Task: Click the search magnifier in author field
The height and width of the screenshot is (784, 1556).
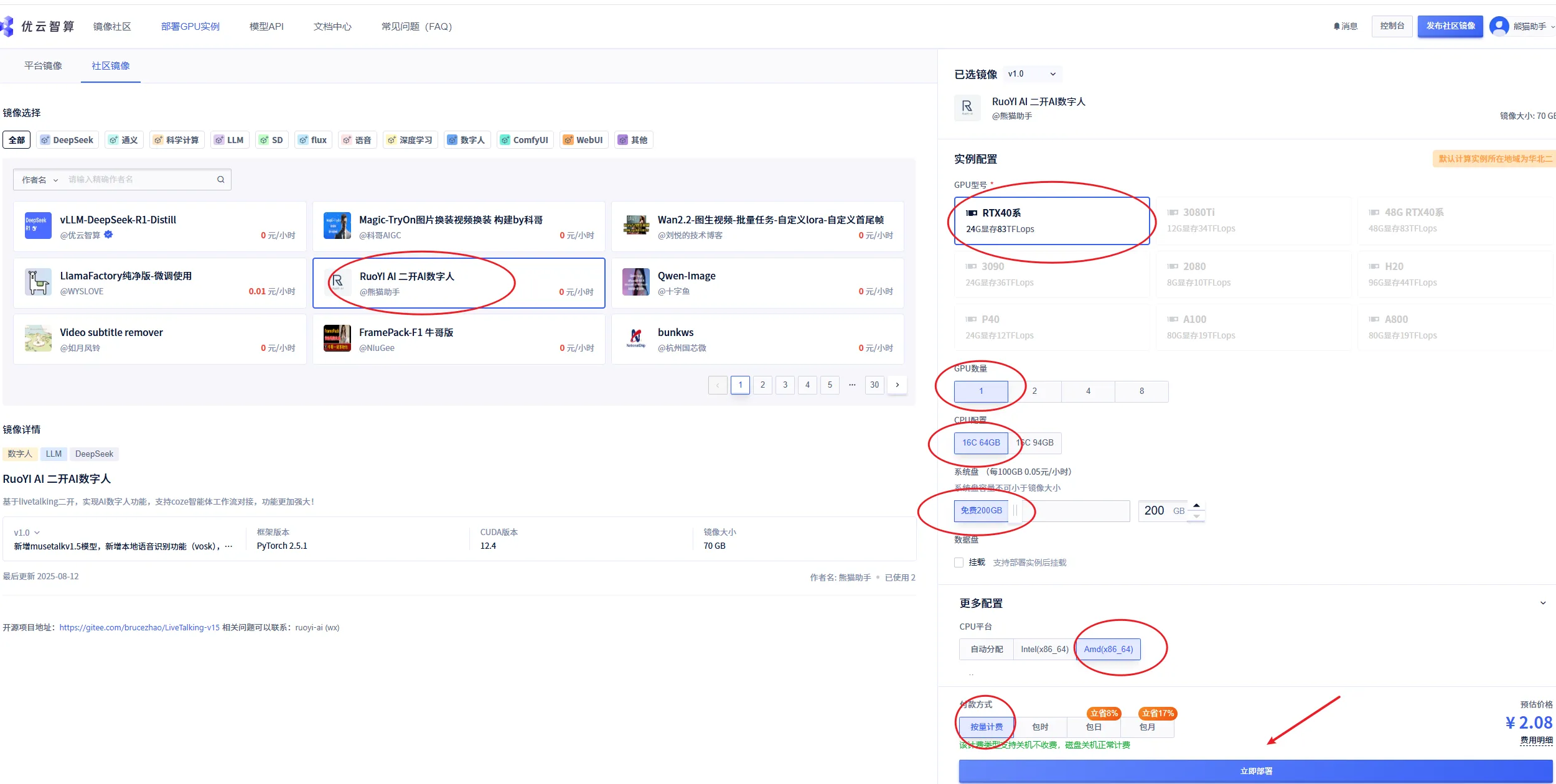Action: (x=220, y=180)
